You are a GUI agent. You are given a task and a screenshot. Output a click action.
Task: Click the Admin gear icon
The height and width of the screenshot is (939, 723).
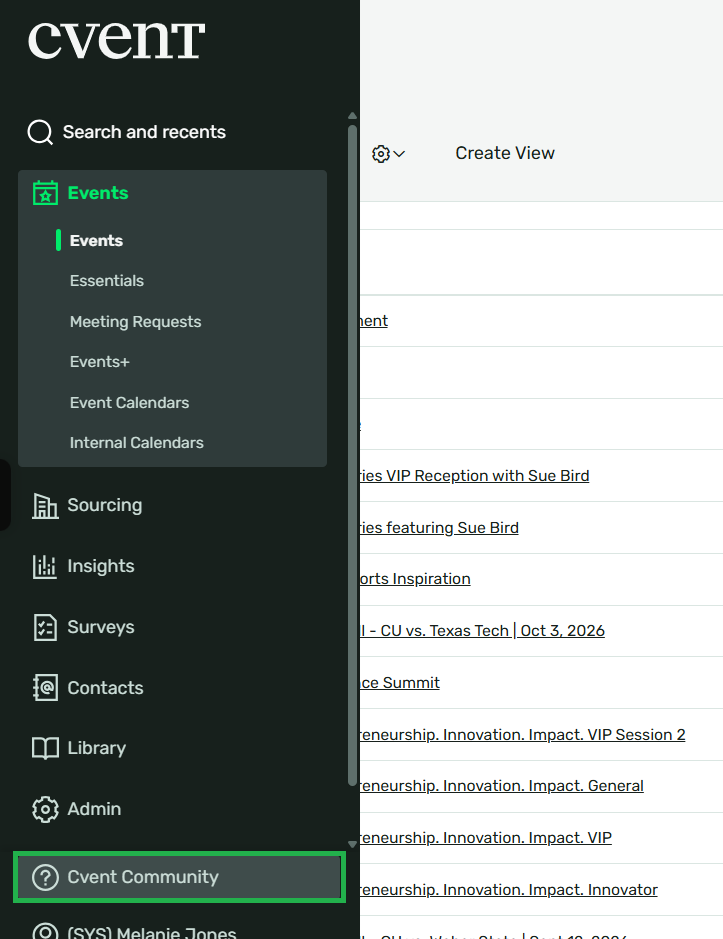click(45, 809)
